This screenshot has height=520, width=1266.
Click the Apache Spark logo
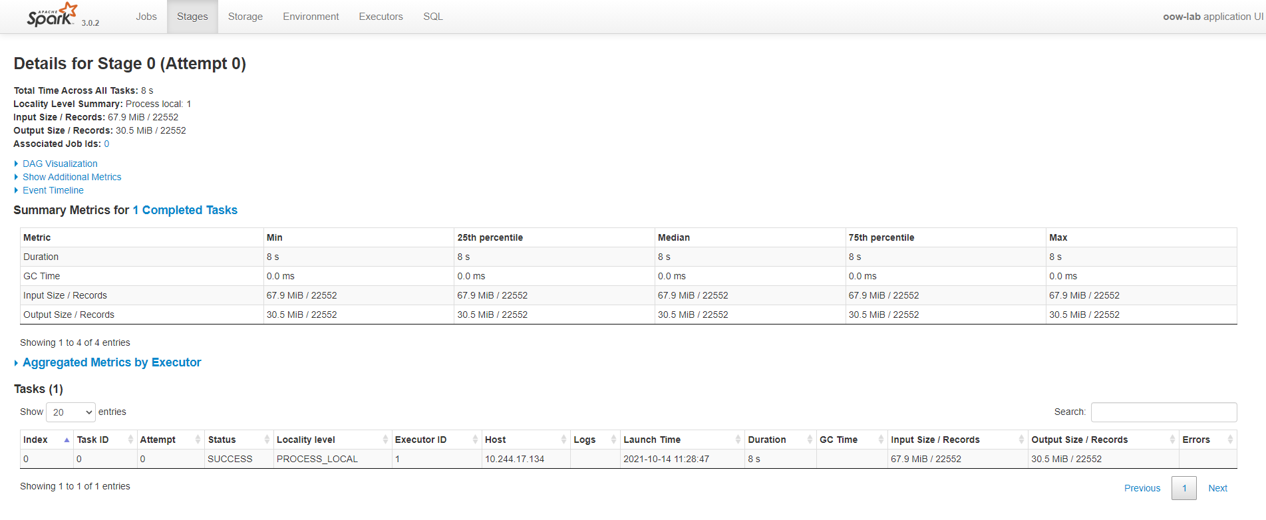53,16
